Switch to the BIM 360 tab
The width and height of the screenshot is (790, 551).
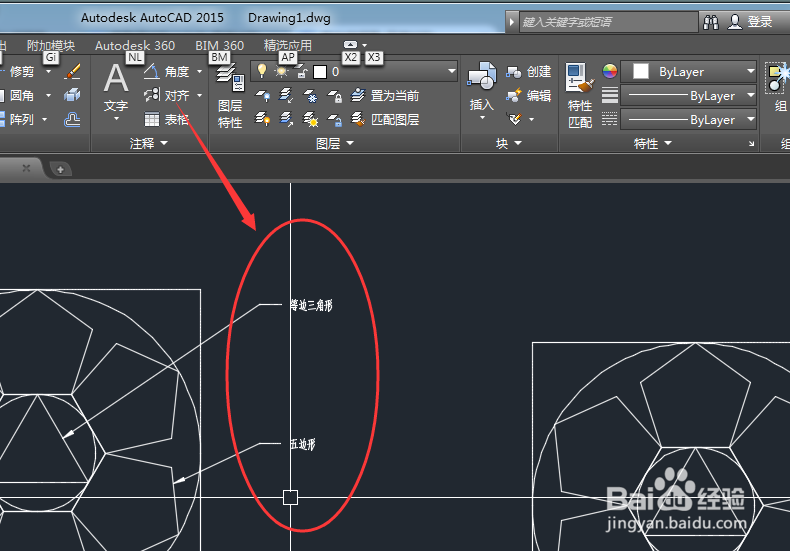coord(220,46)
